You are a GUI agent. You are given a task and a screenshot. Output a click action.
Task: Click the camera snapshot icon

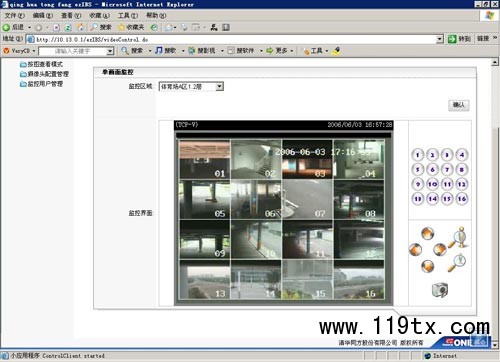tap(440, 290)
